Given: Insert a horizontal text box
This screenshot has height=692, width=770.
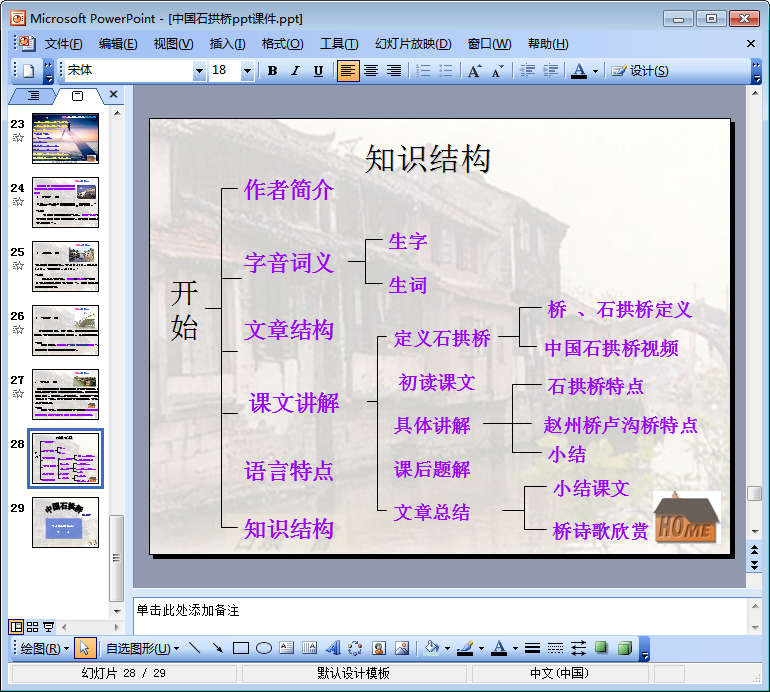Looking at the screenshot, I should tap(287, 648).
